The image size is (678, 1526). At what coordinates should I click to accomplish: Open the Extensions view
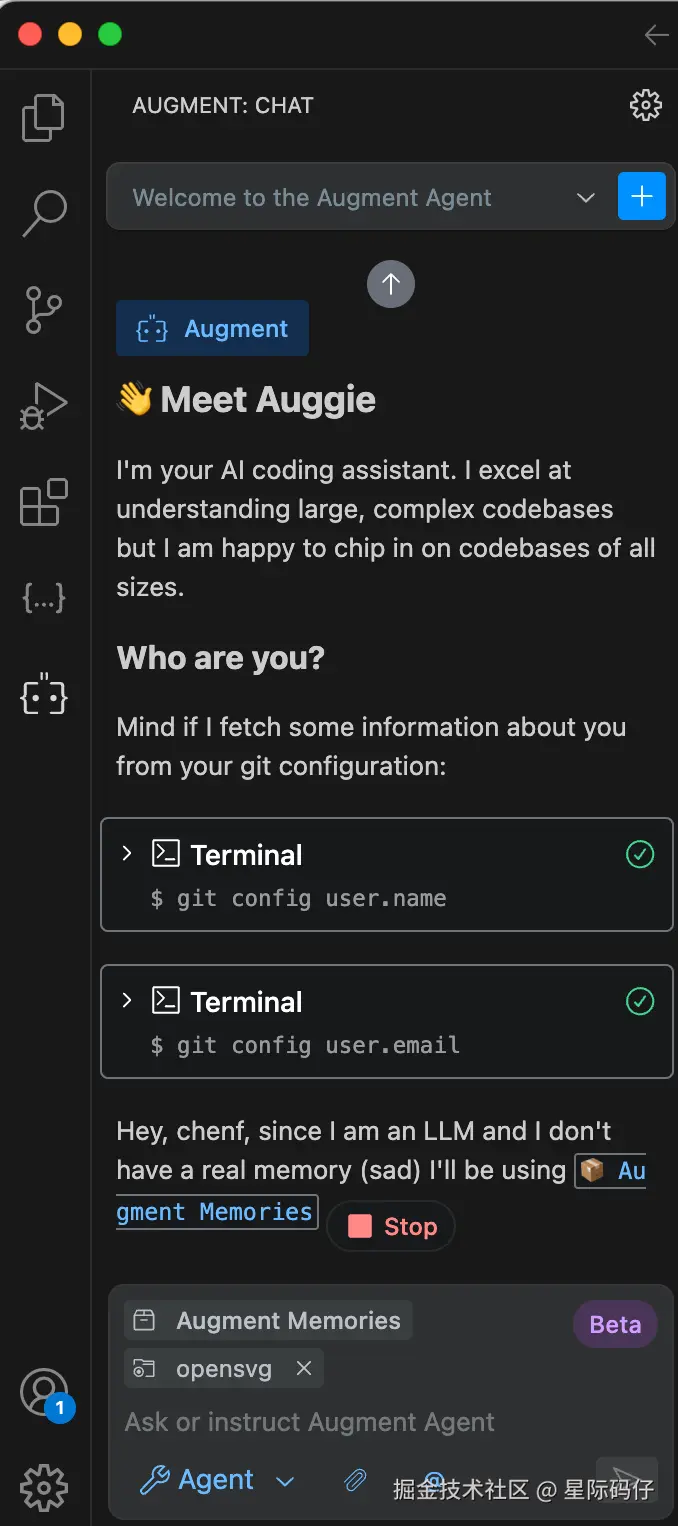coord(44,502)
